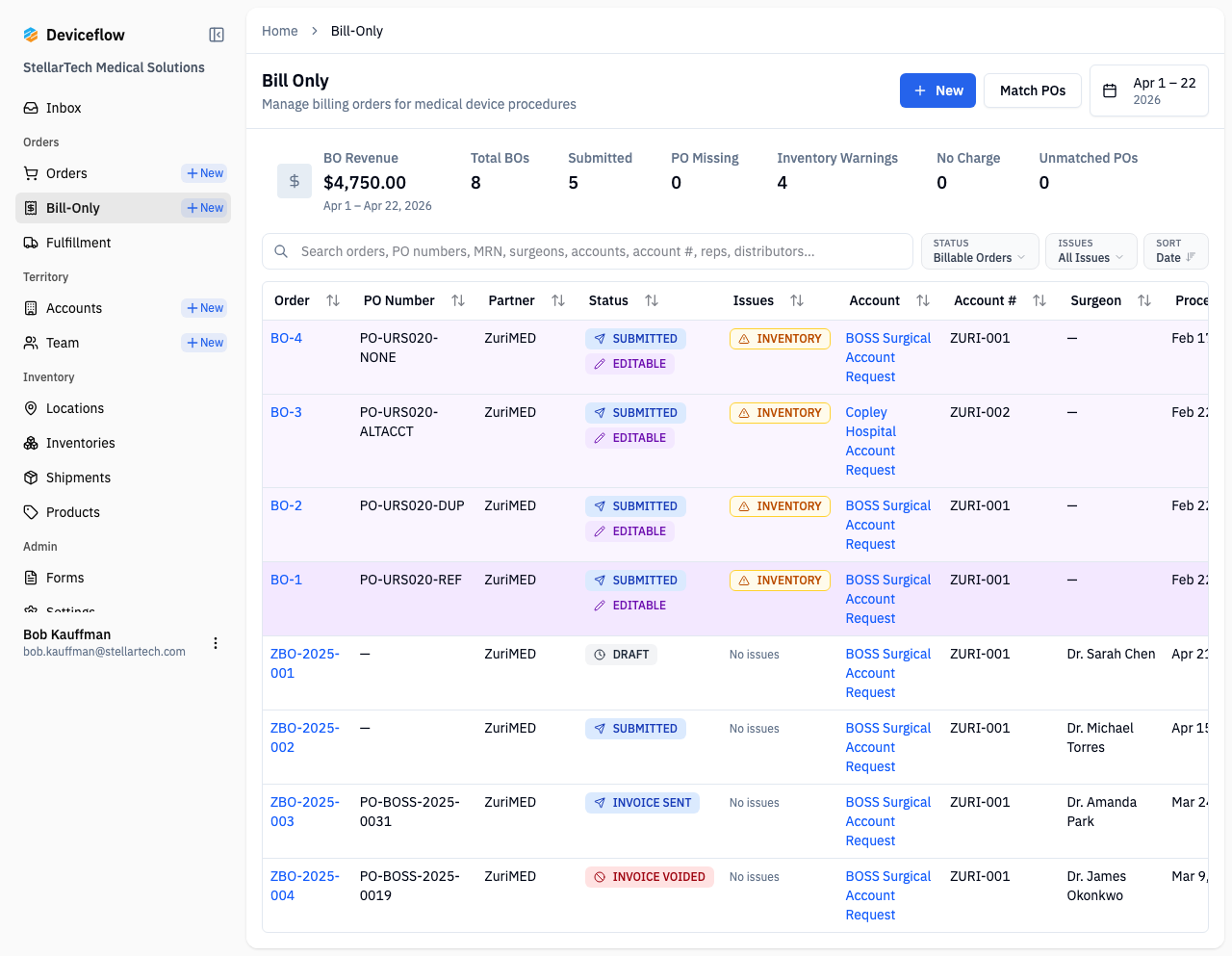Click the Inventories boxes icon
Screen dimensions: 1232x956
[x=31, y=443]
